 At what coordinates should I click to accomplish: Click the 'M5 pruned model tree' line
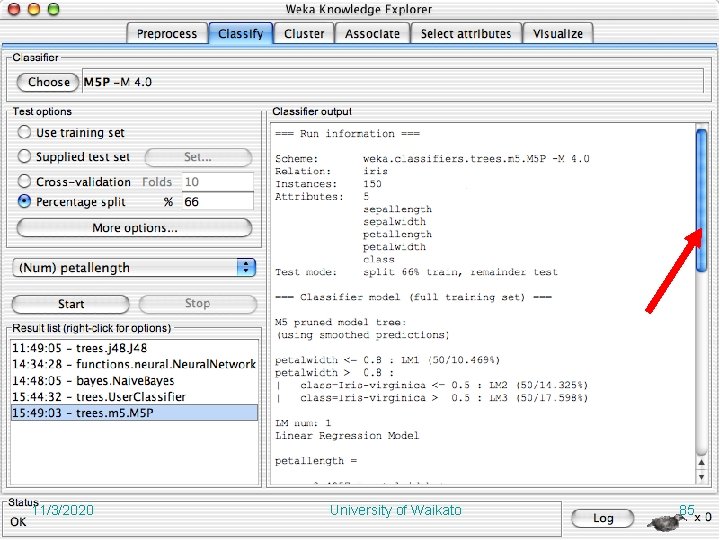tap(341, 322)
